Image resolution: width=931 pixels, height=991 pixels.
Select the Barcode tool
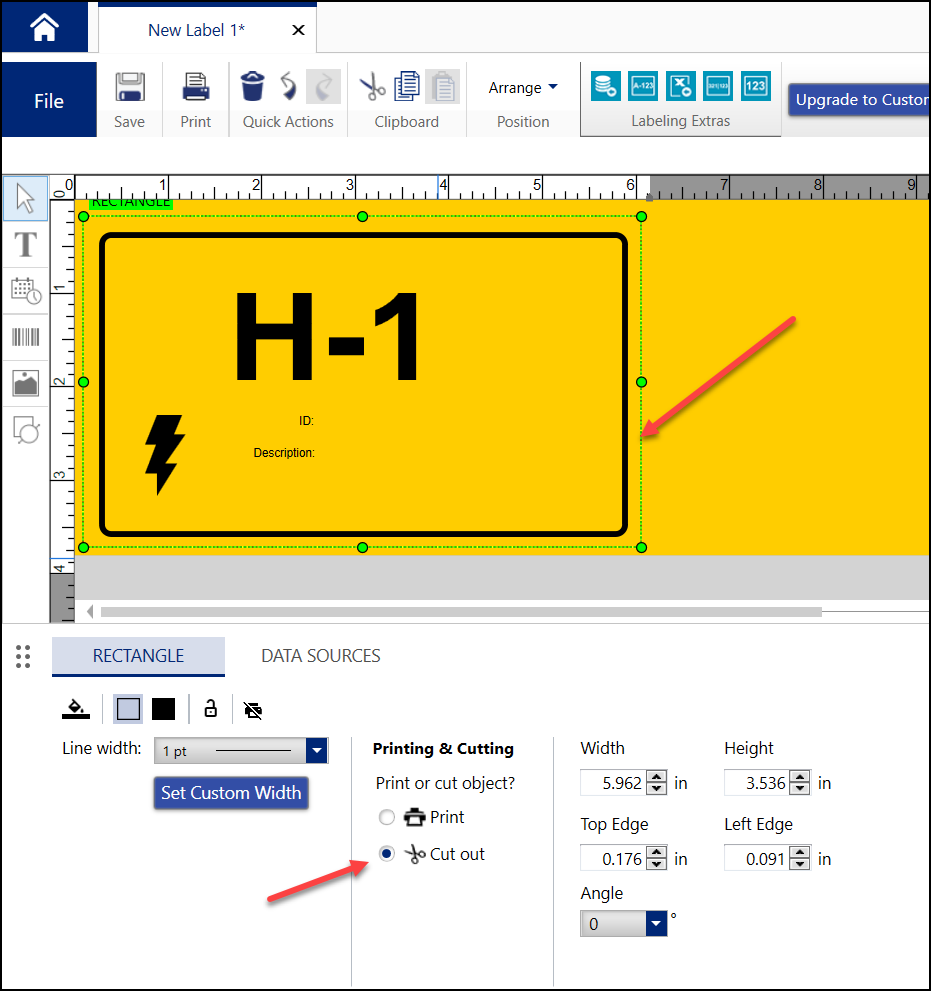(25, 337)
